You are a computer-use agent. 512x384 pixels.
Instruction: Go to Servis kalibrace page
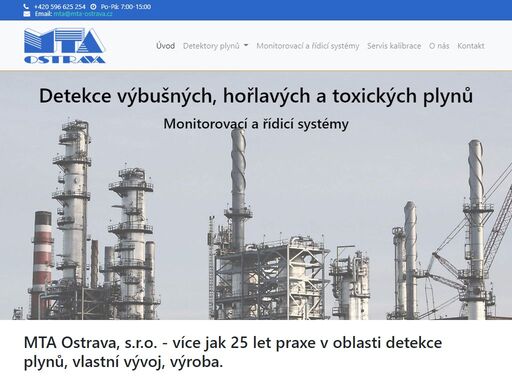tap(394, 46)
